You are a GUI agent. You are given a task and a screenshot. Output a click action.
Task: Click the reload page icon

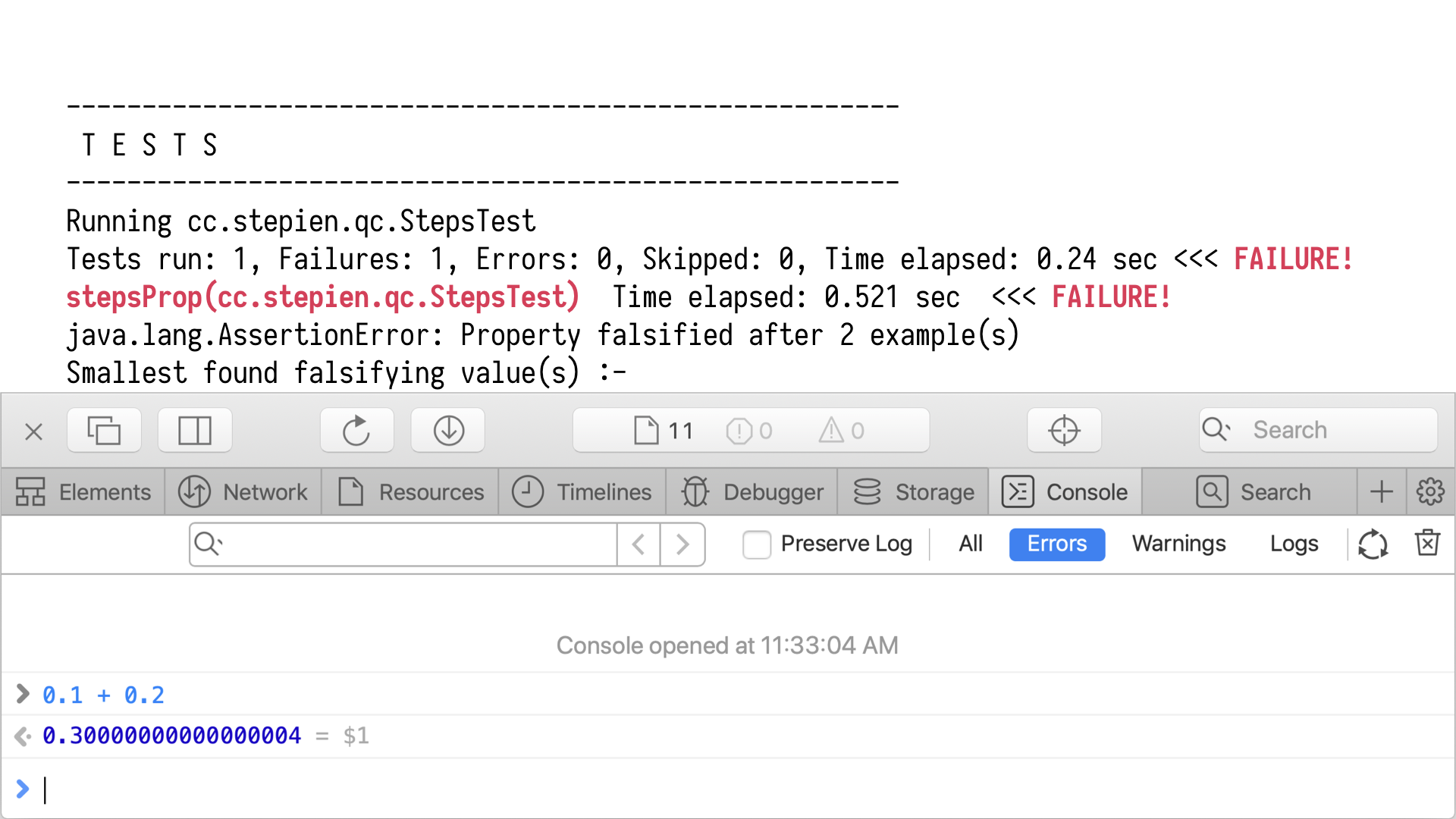click(356, 431)
